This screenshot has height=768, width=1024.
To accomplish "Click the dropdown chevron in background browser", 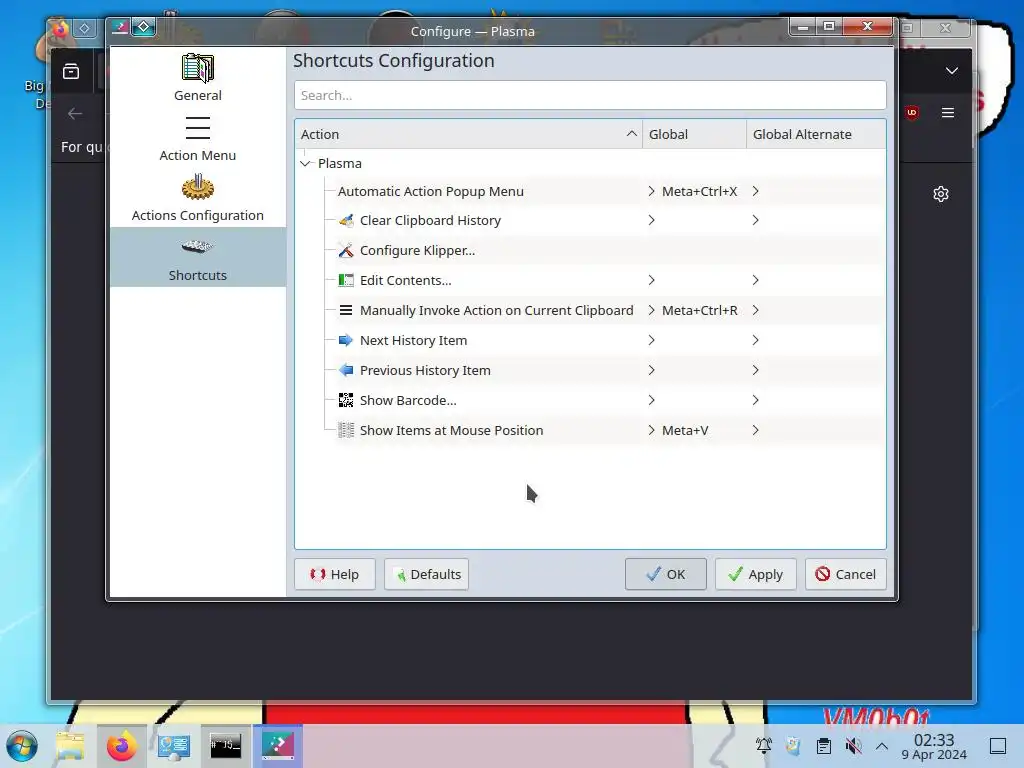I will [952, 71].
